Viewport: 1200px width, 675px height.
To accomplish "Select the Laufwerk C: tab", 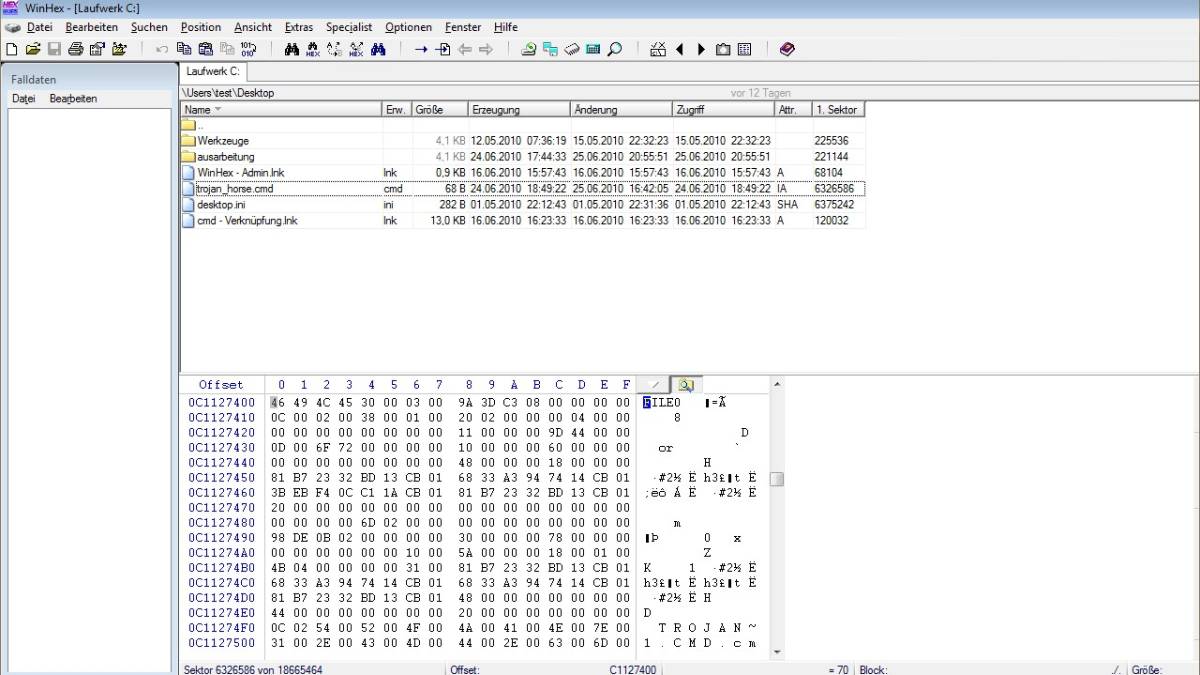I will [x=212, y=72].
